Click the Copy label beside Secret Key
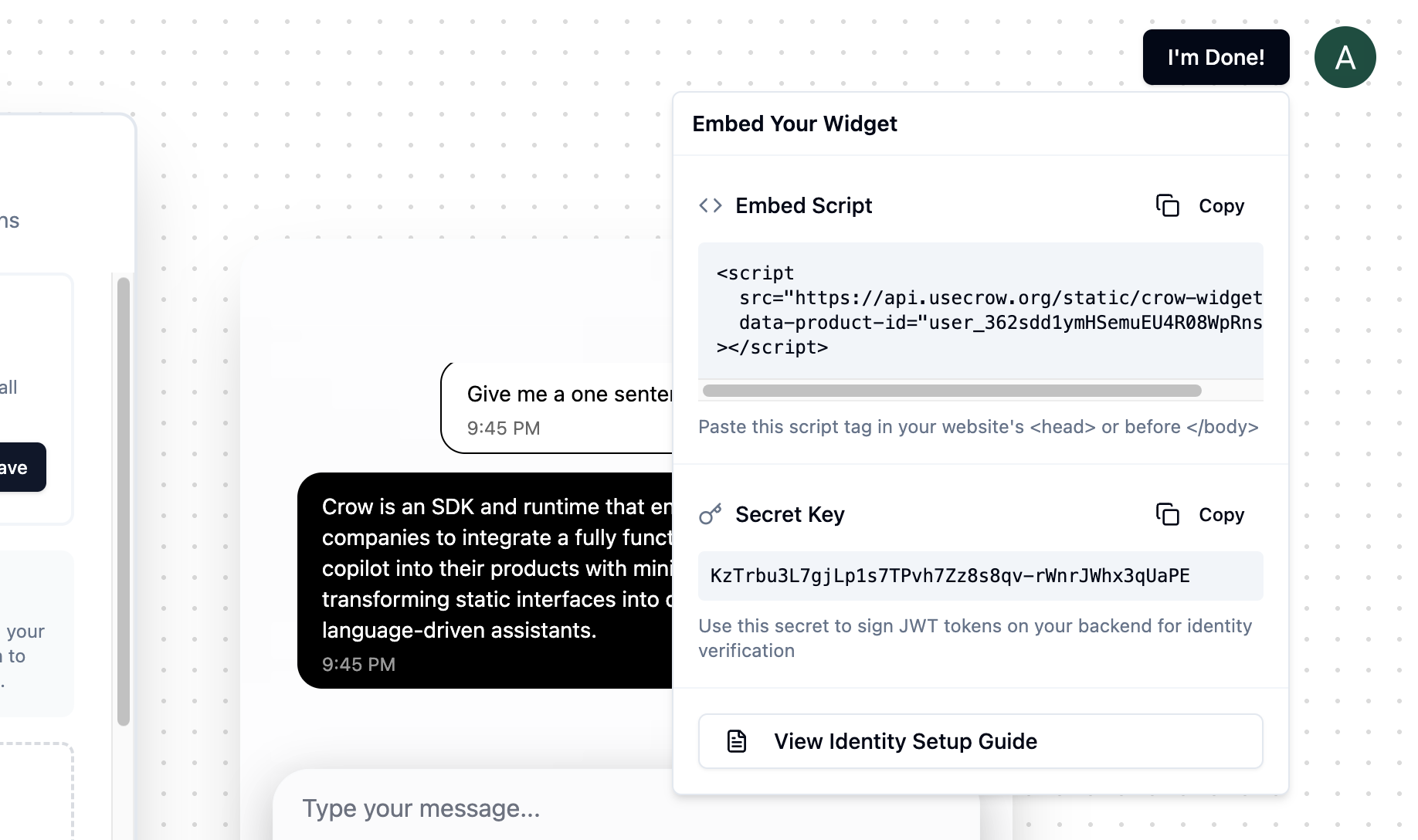1418x840 pixels. click(x=1220, y=514)
